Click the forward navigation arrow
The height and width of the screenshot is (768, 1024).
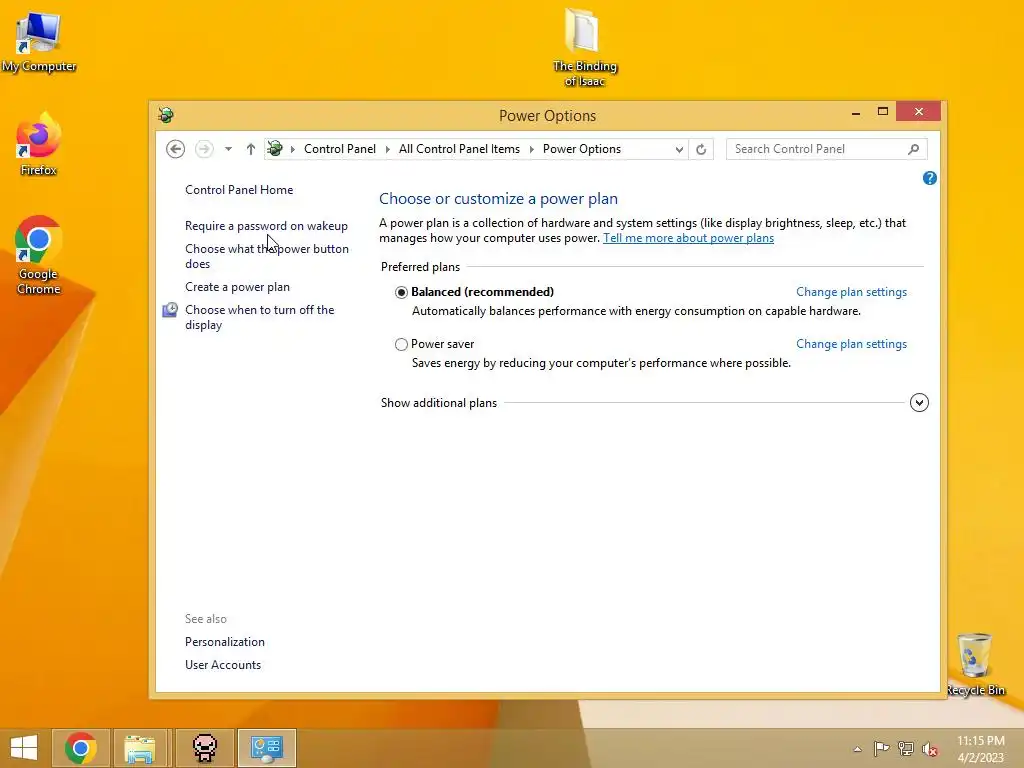[x=204, y=149]
